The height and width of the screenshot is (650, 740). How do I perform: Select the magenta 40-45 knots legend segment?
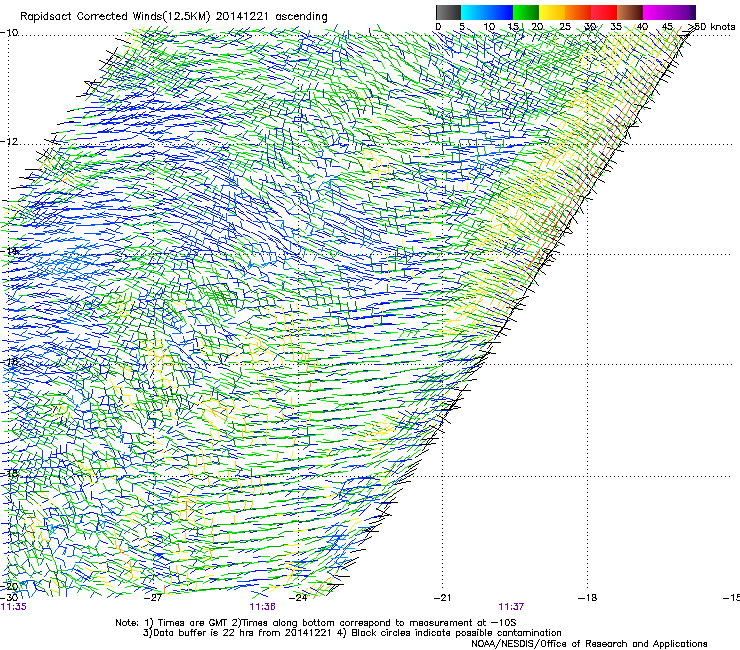[x=656, y=12]
